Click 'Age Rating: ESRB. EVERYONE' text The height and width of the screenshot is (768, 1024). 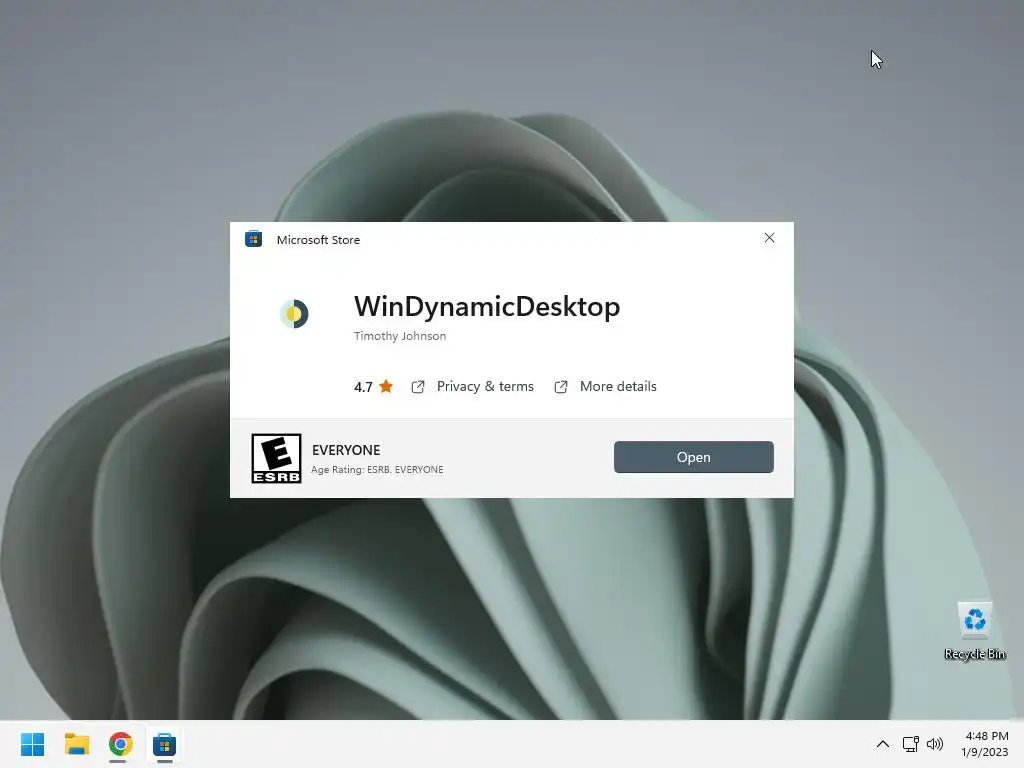coord(377,470)
